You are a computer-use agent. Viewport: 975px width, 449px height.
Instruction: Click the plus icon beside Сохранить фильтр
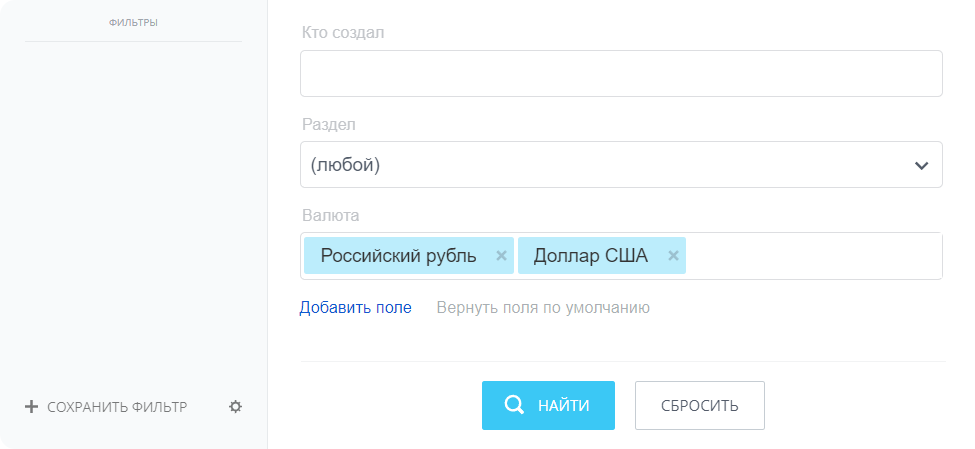pos(31,407)
